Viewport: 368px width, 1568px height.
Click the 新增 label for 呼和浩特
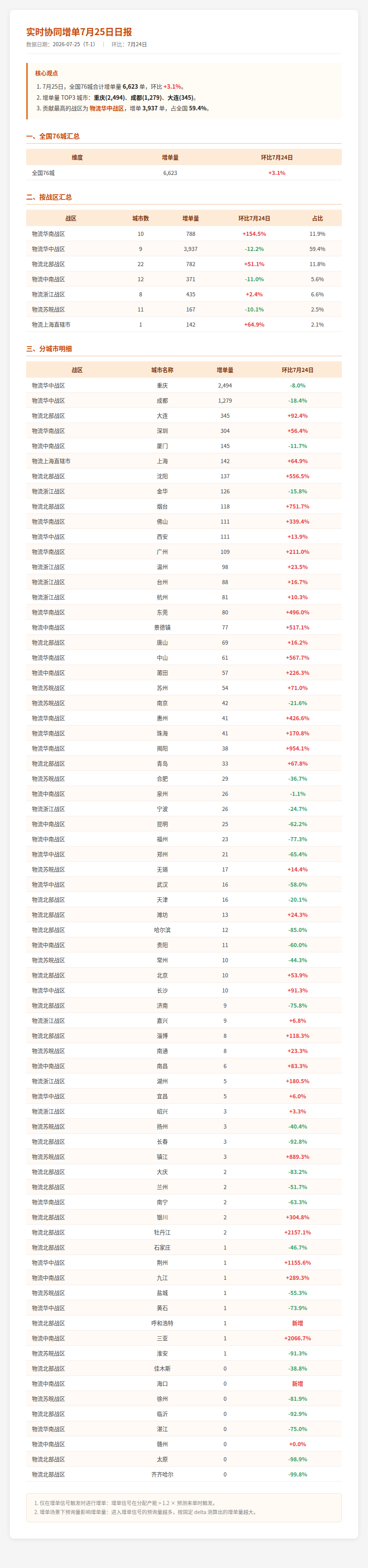(x=297, y=1323)
